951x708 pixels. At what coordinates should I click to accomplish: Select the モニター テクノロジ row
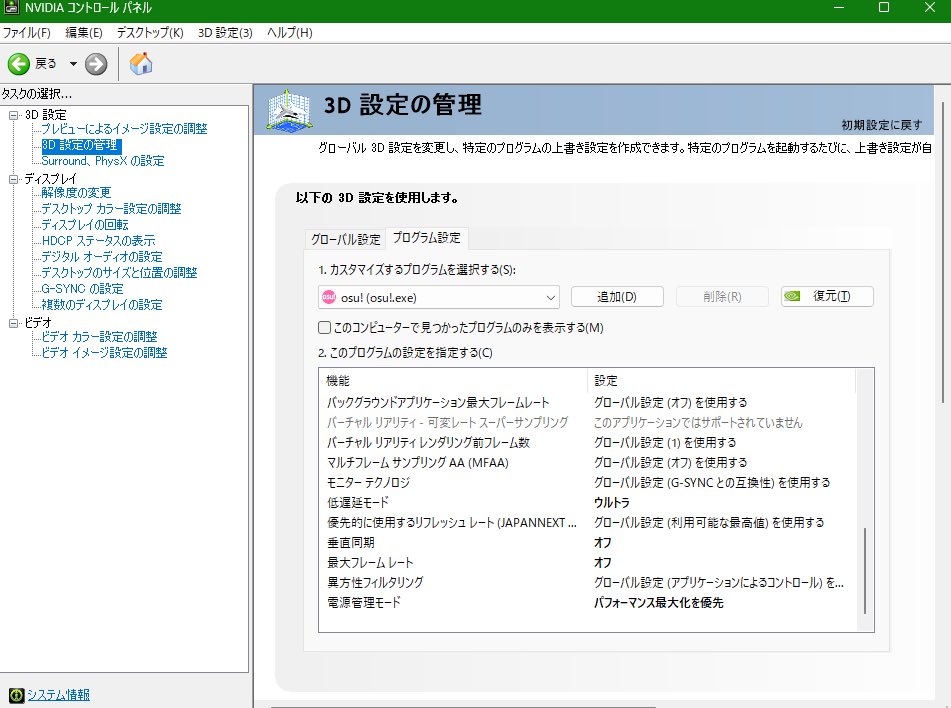click(587, 483)
